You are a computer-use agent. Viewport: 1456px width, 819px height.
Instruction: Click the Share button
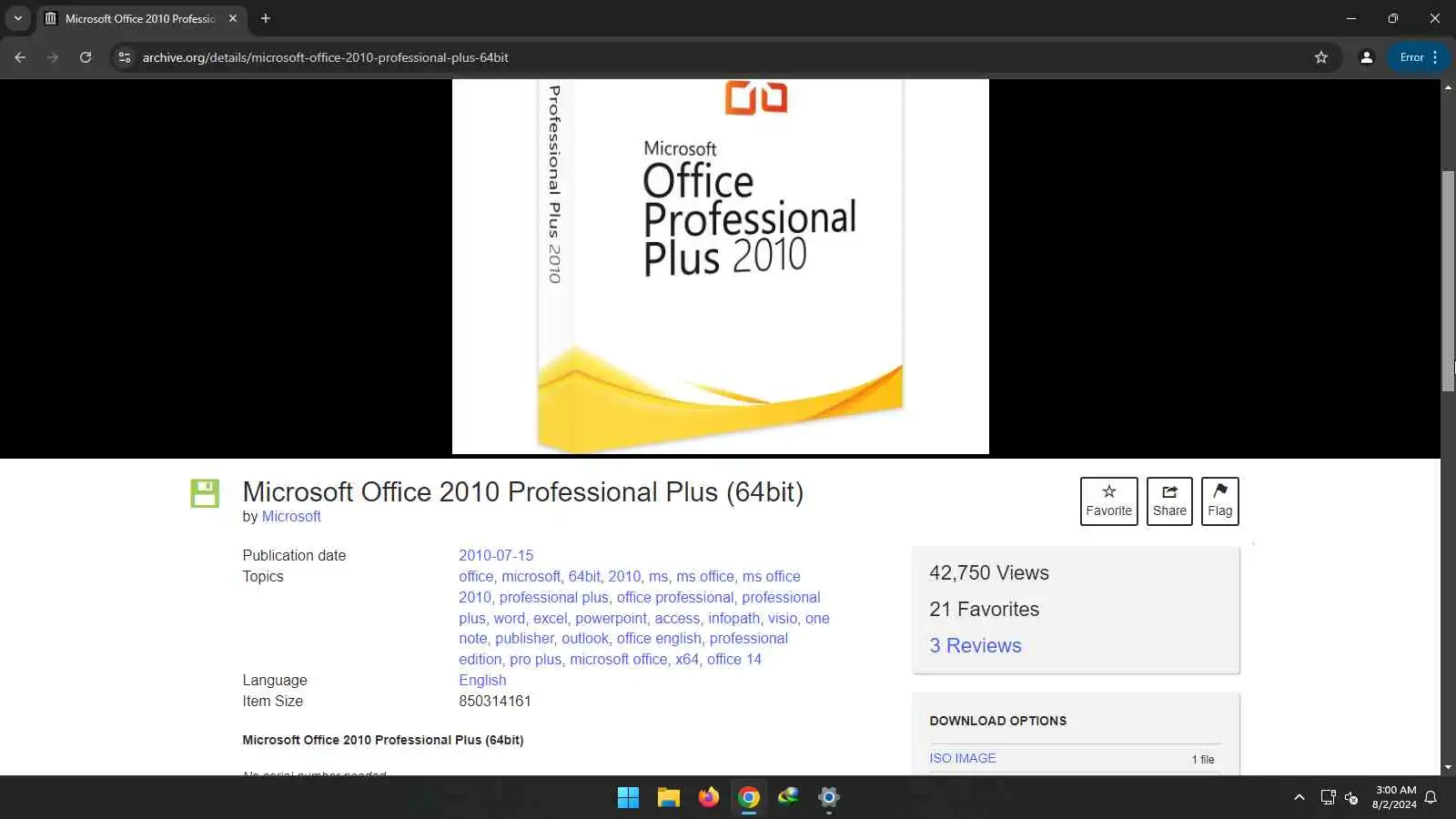1169,501
